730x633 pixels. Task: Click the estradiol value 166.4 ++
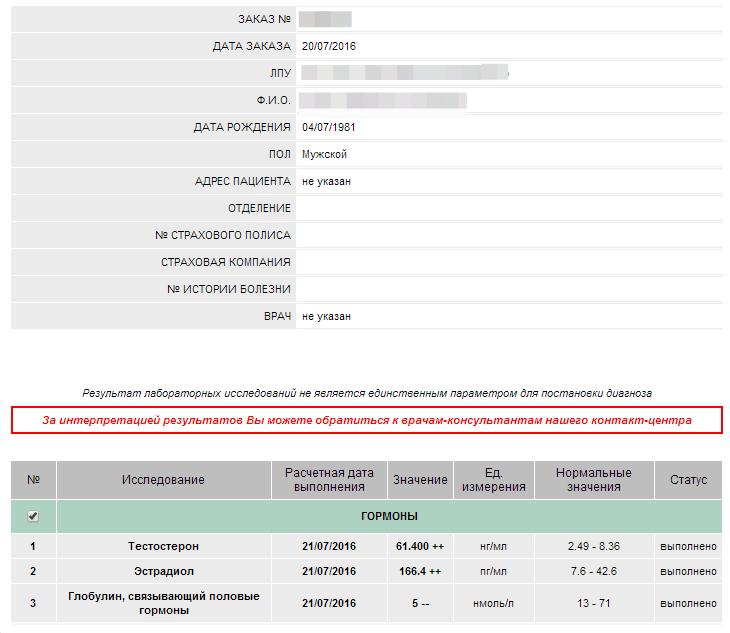[420, 571]
